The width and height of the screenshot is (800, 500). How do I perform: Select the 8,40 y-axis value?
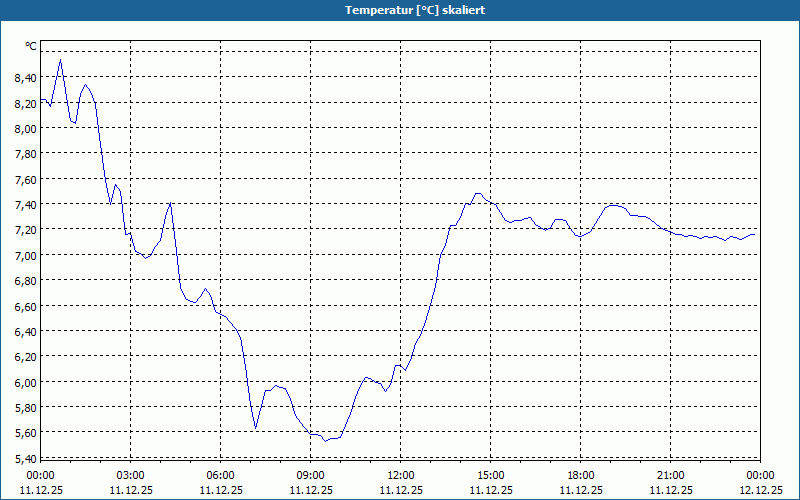[x=26, y=78]
